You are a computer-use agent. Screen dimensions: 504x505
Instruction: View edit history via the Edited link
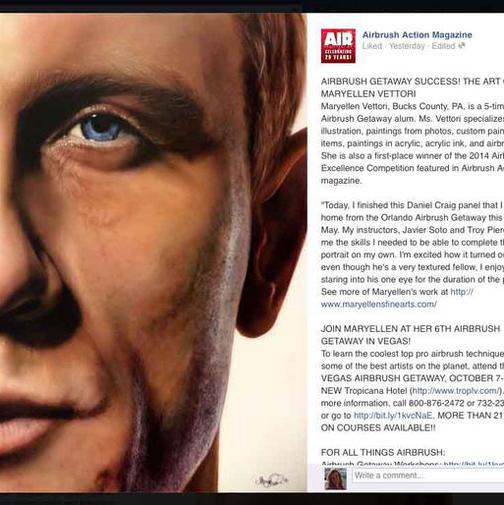(x=443, y=46)
